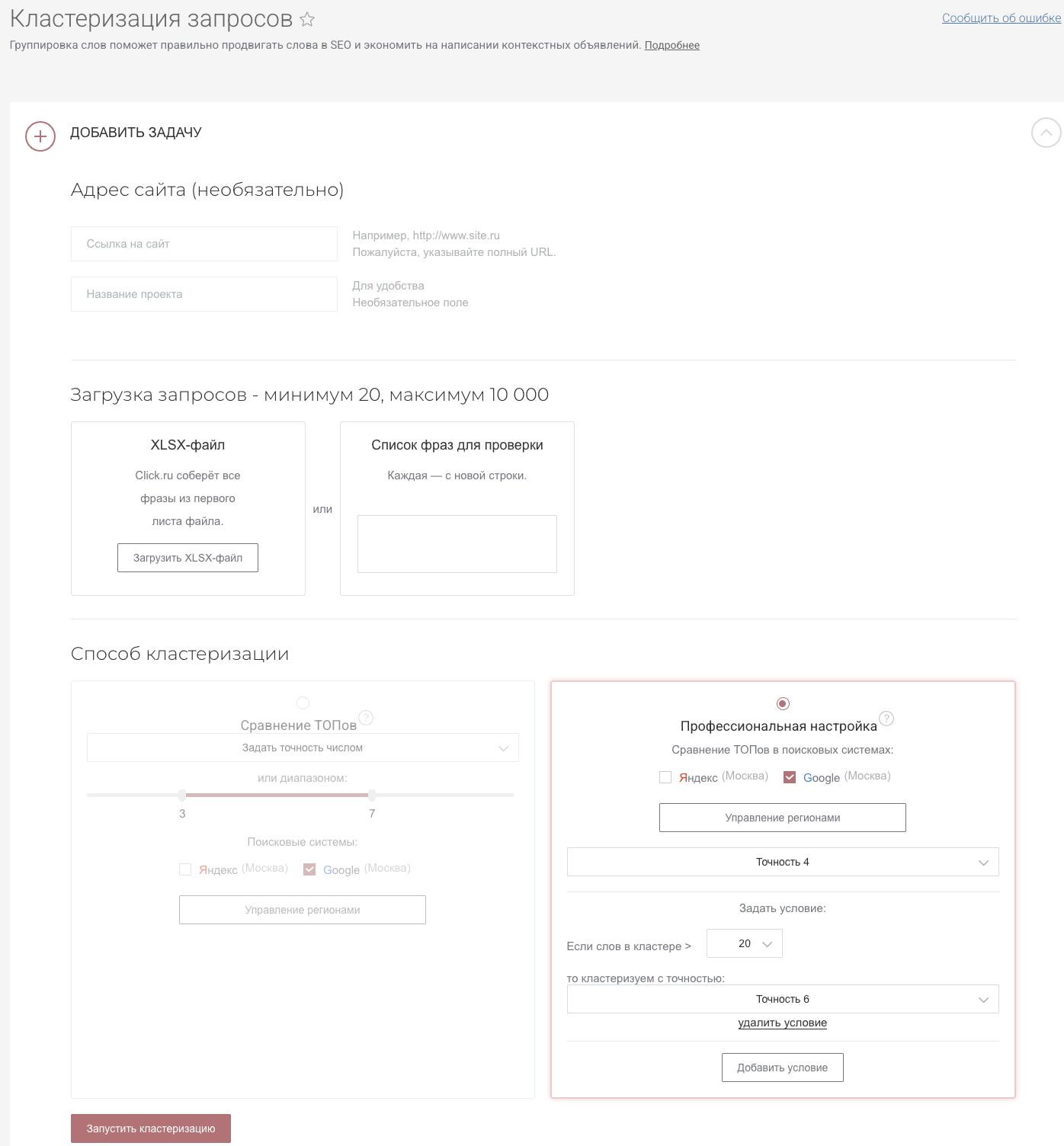The height and width of the screenshot is (1146, 1064).
Task: Click Добавить условие button
Action: (783, 1068)
